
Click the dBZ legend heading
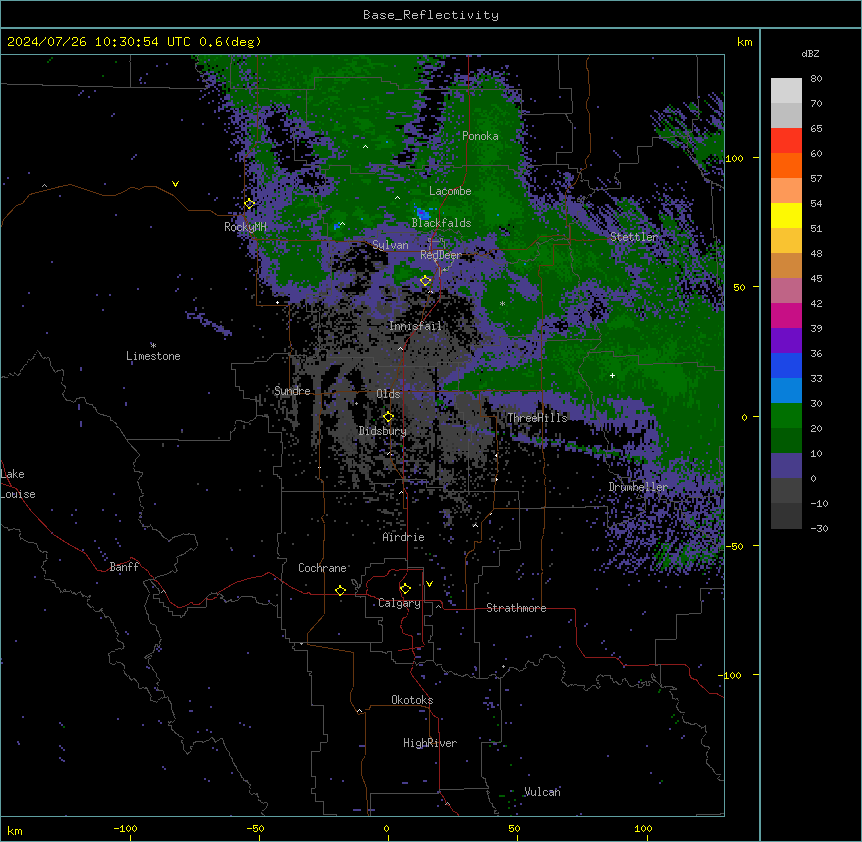pyautogui.click(x=810, y=54)
